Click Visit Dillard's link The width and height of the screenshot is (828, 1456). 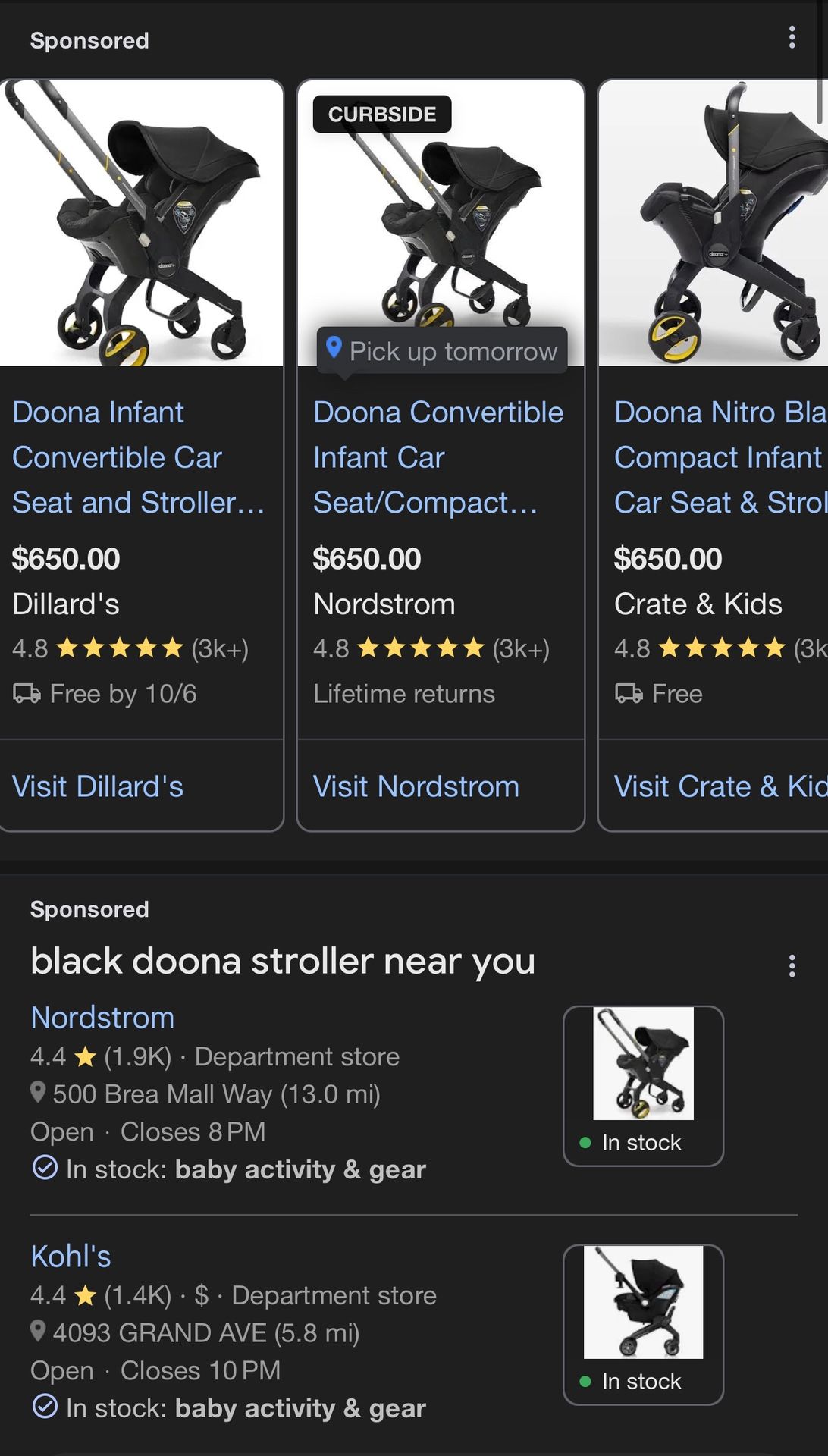tap(98, 786)
